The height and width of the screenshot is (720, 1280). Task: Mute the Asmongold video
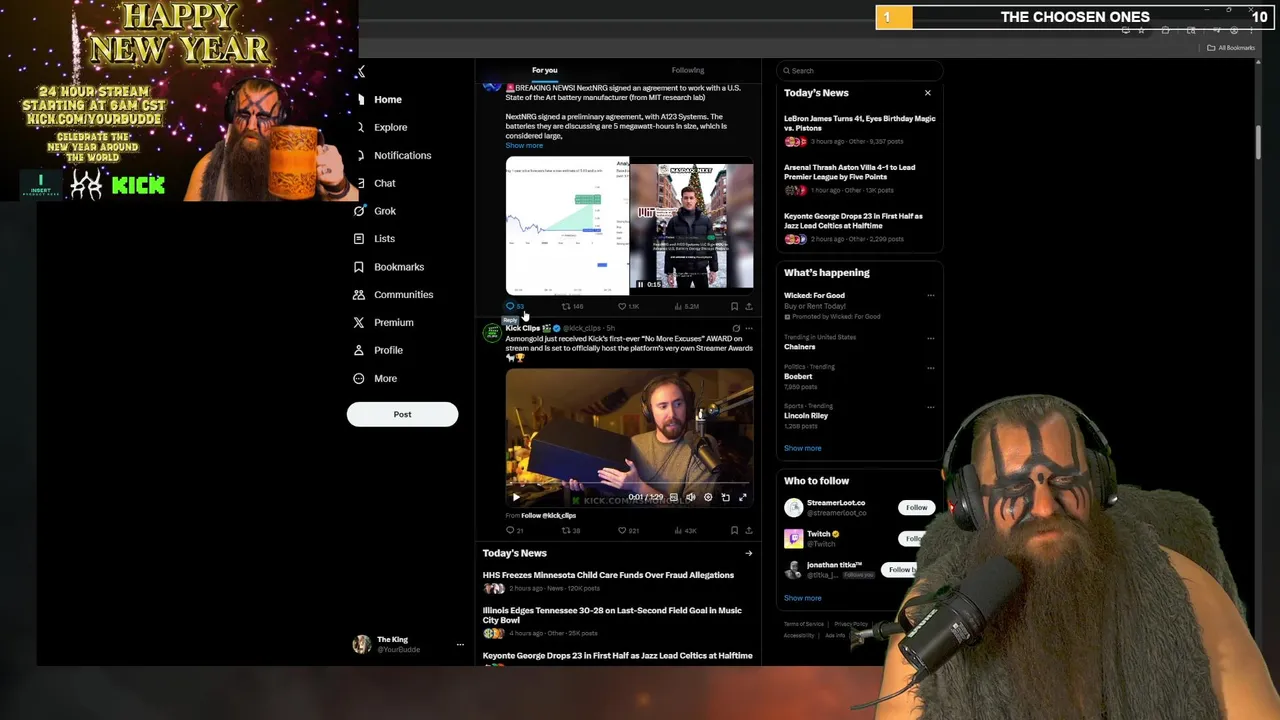pos(690,497)
